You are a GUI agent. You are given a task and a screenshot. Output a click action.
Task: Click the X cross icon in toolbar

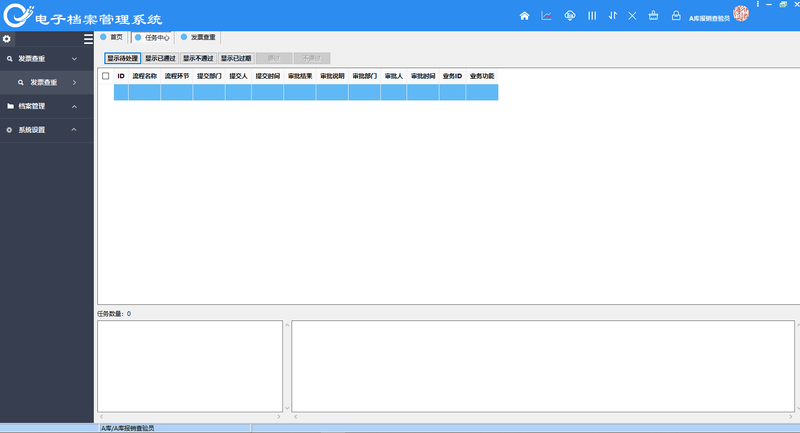click(632, 16)
